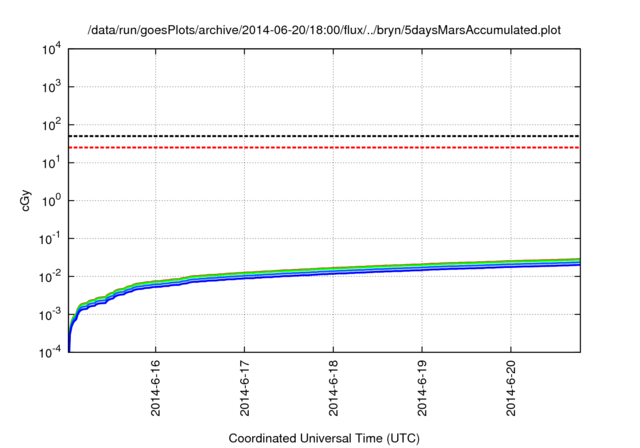640x448 pixels.
Task: Click the 10^-4 y-axis tick label
Action: pyautogui.click(x=52, y=353)
